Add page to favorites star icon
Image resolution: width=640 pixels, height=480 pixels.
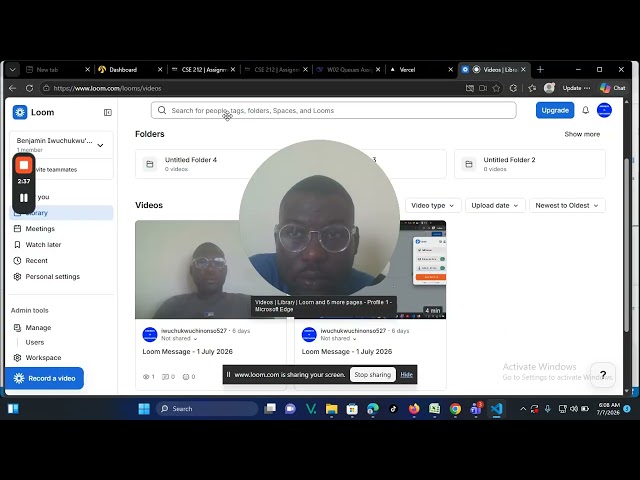pos(496,88)
